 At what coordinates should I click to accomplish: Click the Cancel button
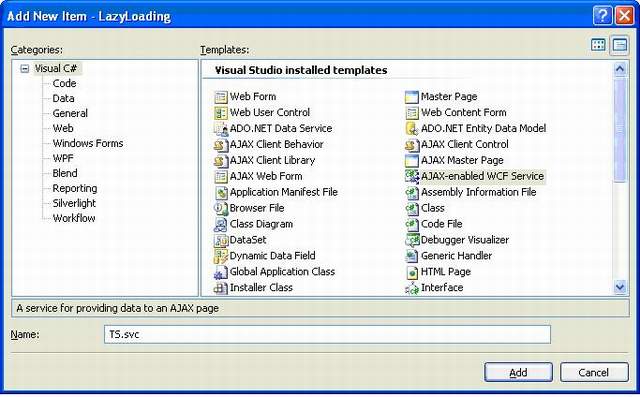594,372
